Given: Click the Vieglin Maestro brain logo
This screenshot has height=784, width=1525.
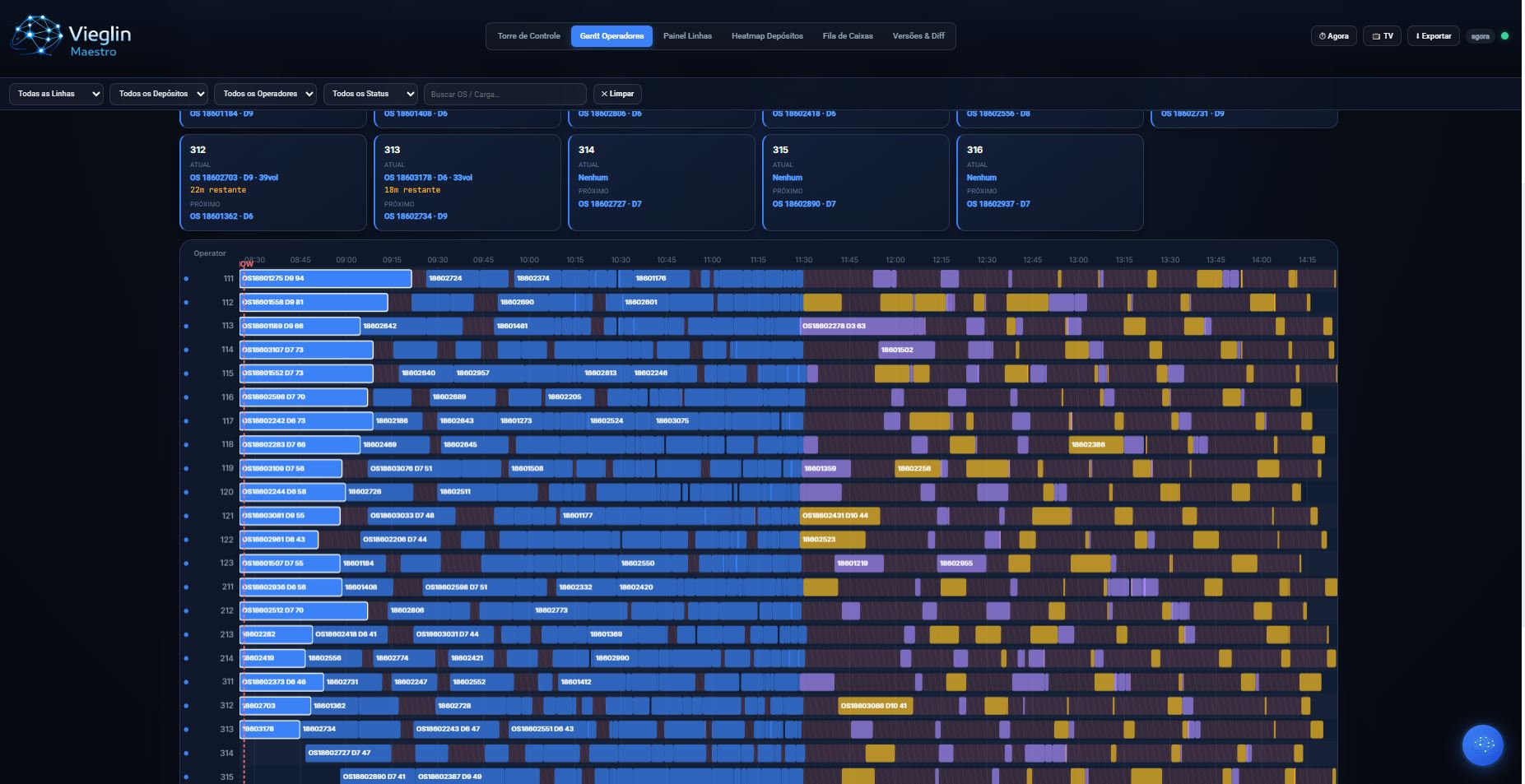Looking at the screenshot, I should [x=35, y=36].
